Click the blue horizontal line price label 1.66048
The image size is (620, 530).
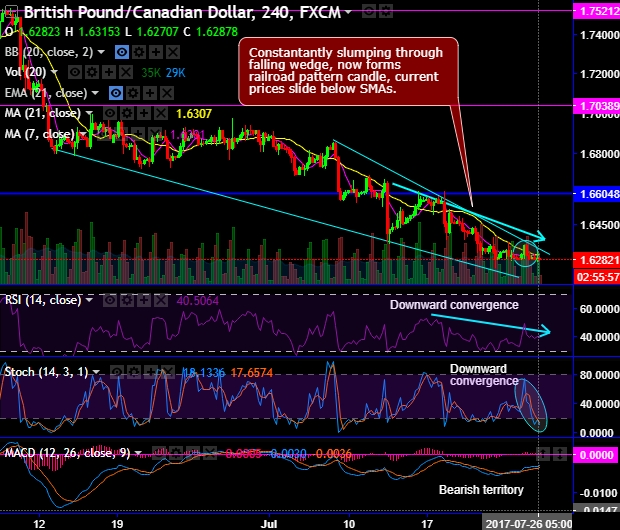tap(596, 194)
